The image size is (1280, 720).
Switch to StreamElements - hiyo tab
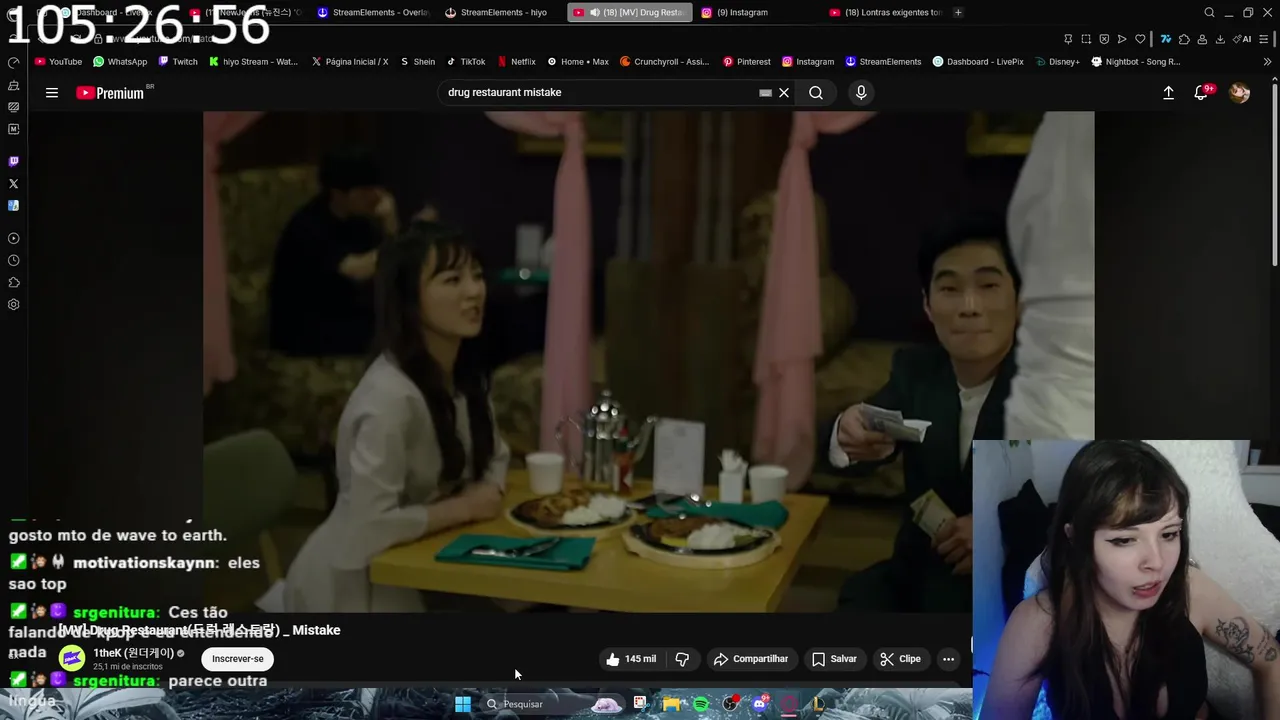[x=502, y=12]
